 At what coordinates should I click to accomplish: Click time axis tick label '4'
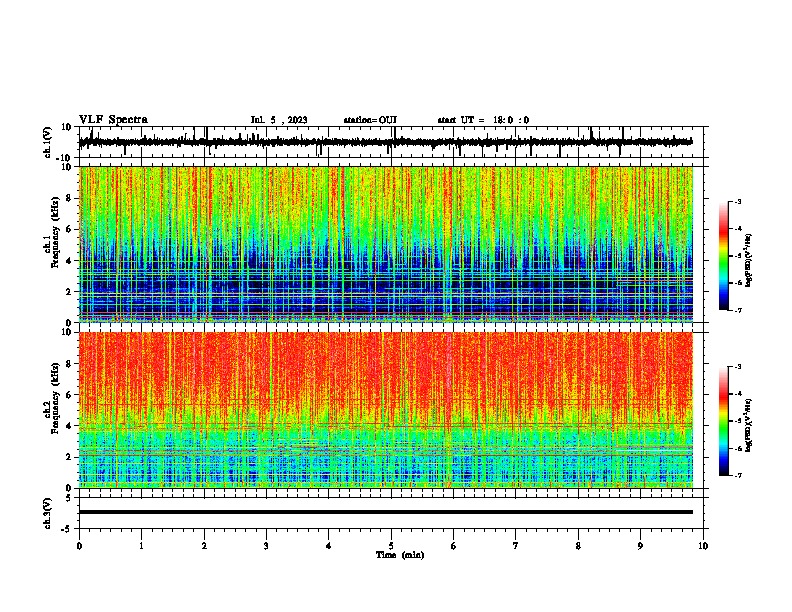coord(329,546)
